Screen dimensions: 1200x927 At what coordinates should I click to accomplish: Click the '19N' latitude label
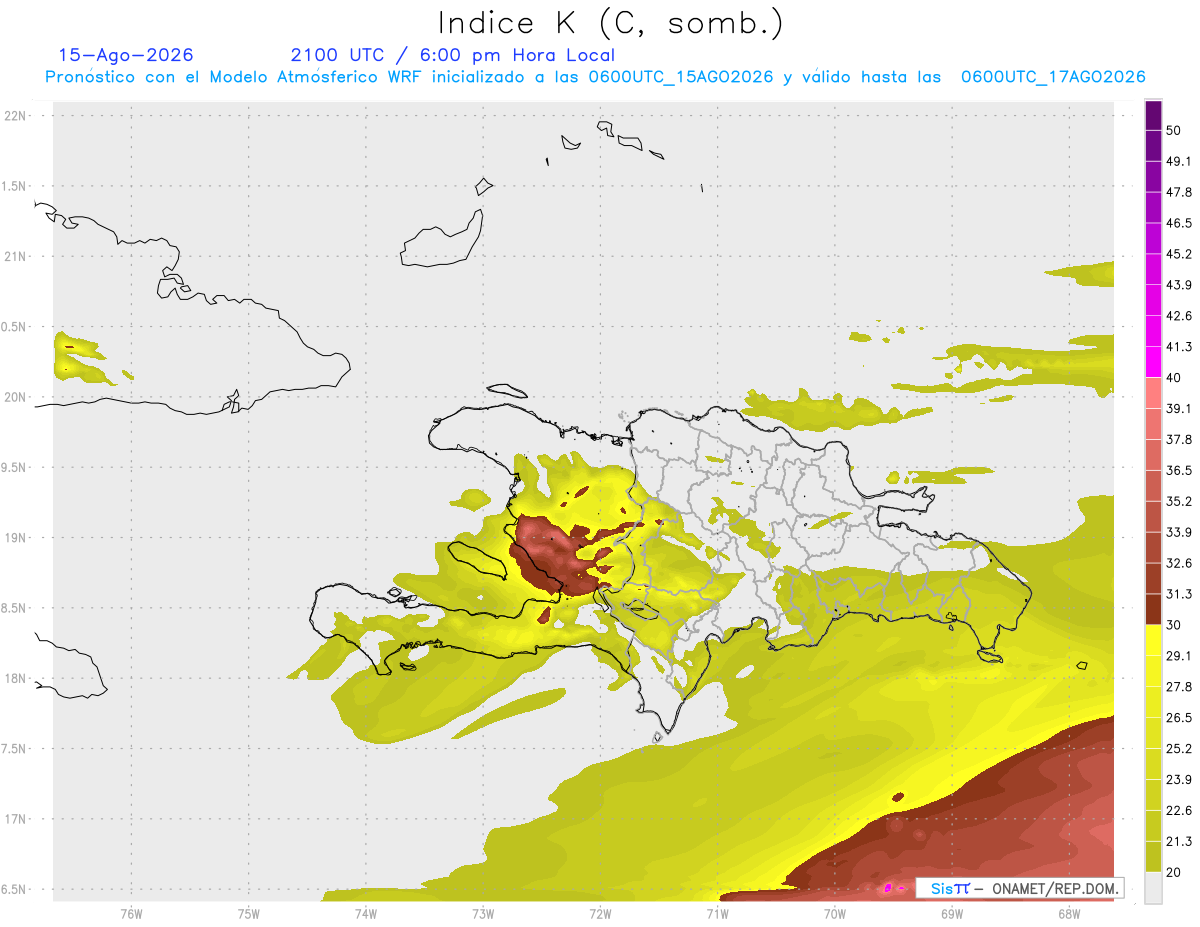coord(16,538)
